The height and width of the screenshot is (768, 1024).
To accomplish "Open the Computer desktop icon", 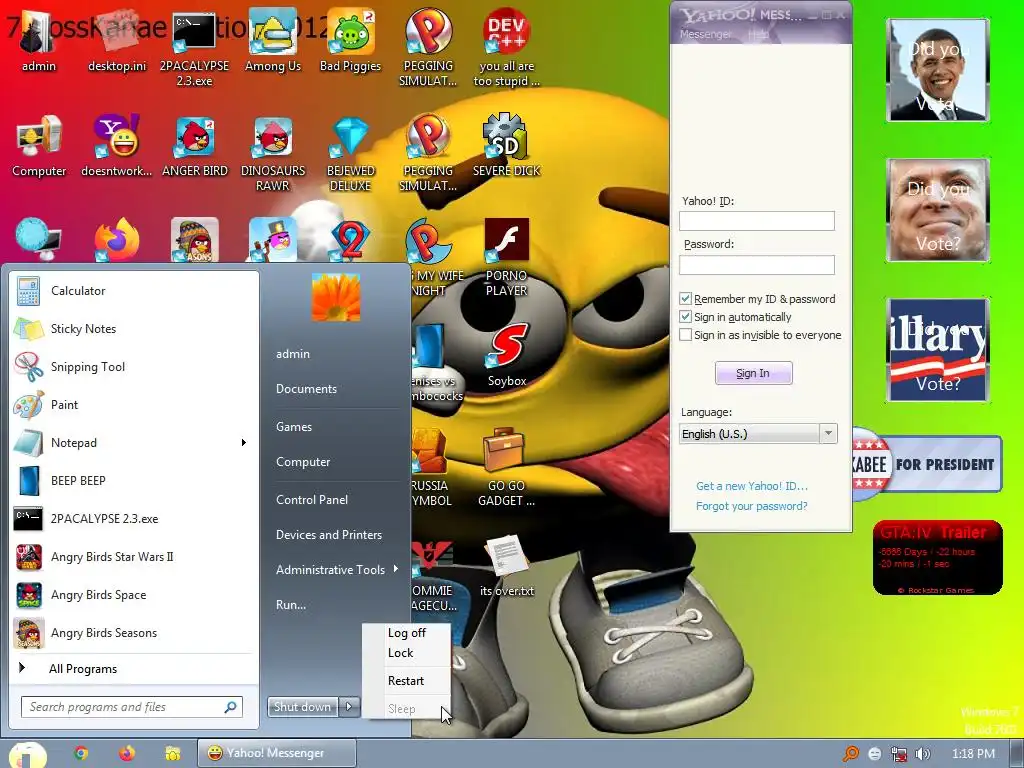I will tap(39, 145).
